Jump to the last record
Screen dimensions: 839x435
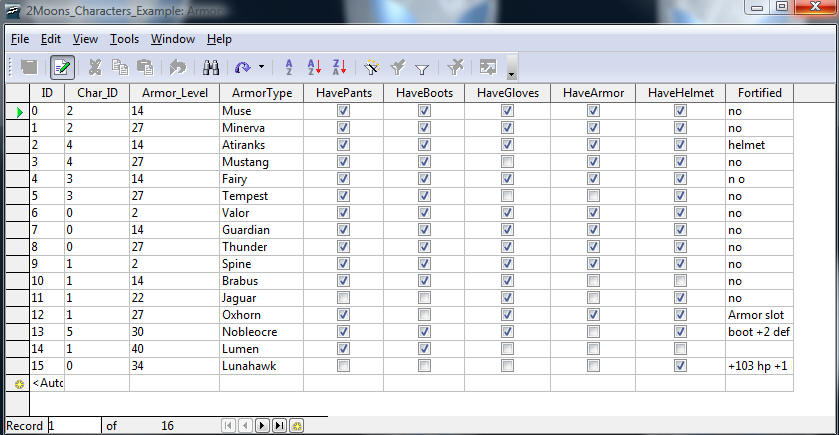[279, 425]
